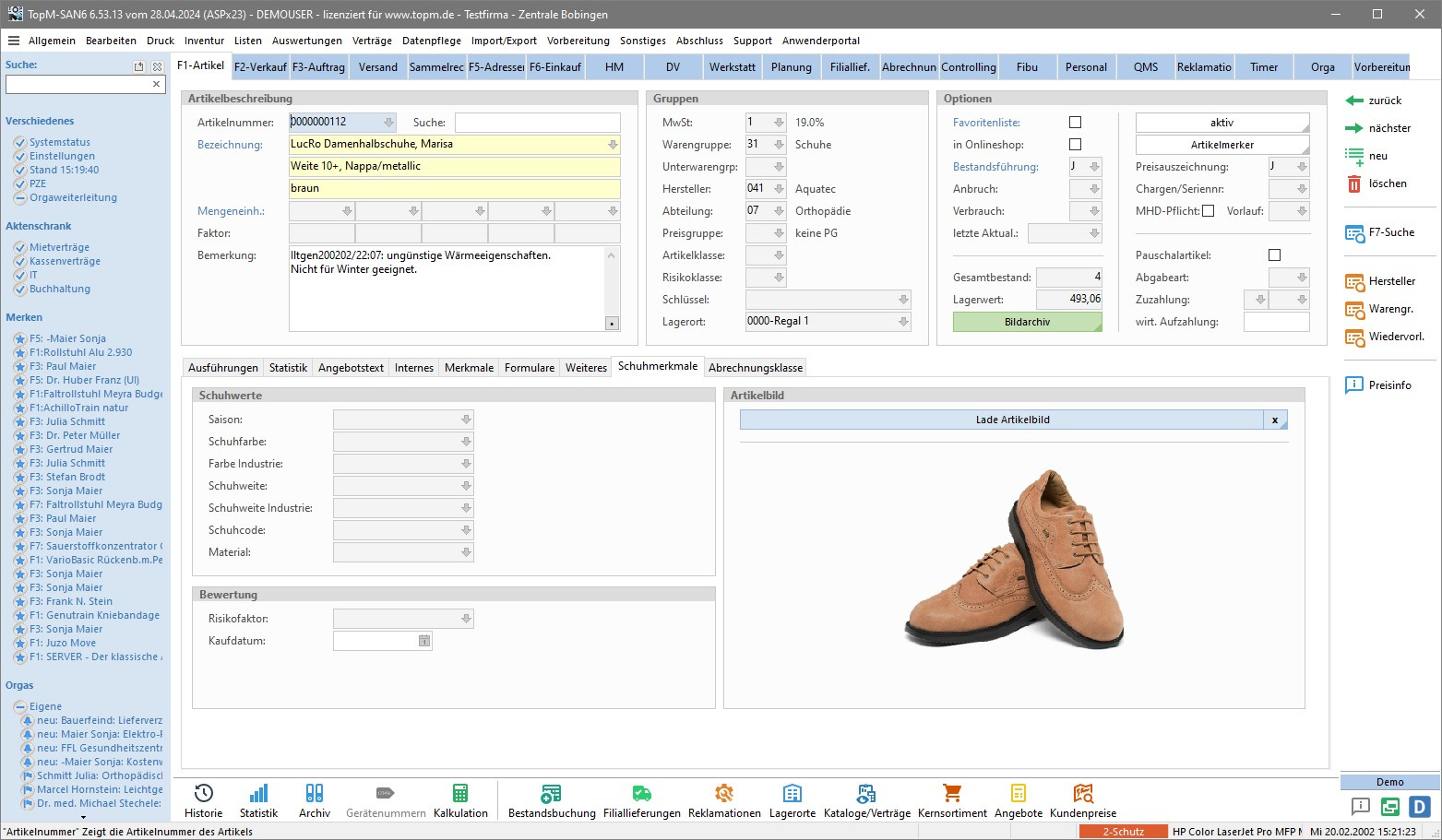This screenshot has width=1442, height=840.
Task: Delete article with löschen trash icon
Action: 1354,183
